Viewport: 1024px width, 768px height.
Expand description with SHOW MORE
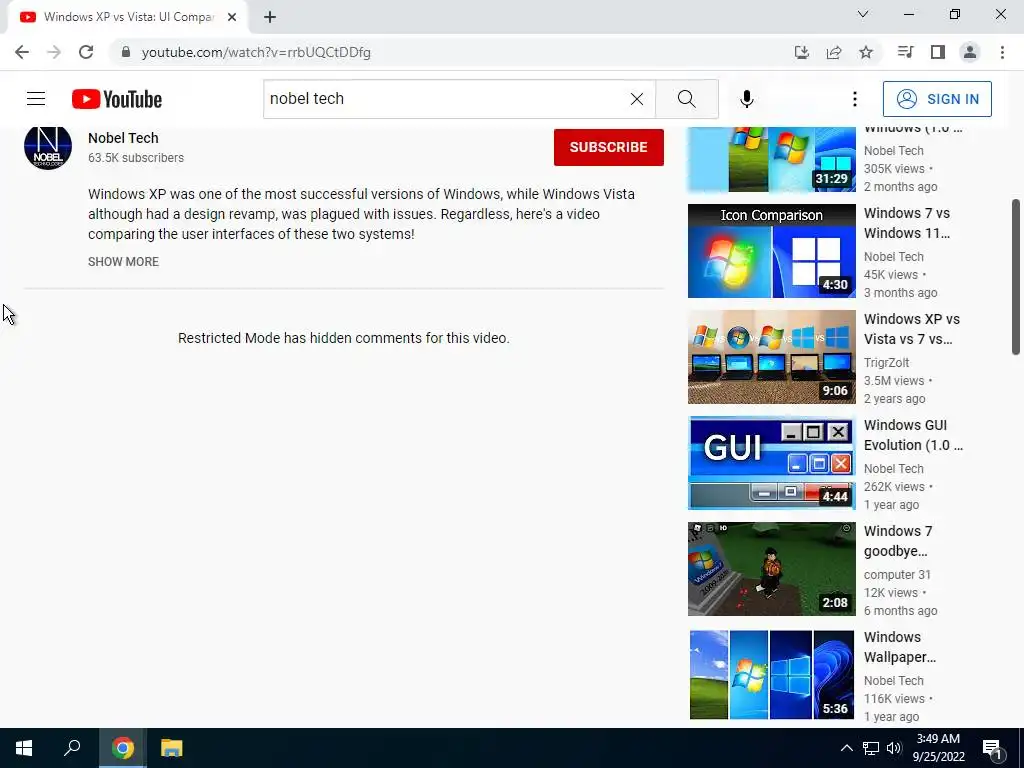click(x=123, y=261)
